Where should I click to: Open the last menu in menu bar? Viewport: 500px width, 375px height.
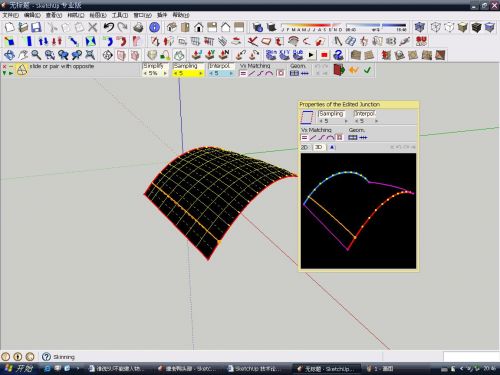click(x=181, y=15)
